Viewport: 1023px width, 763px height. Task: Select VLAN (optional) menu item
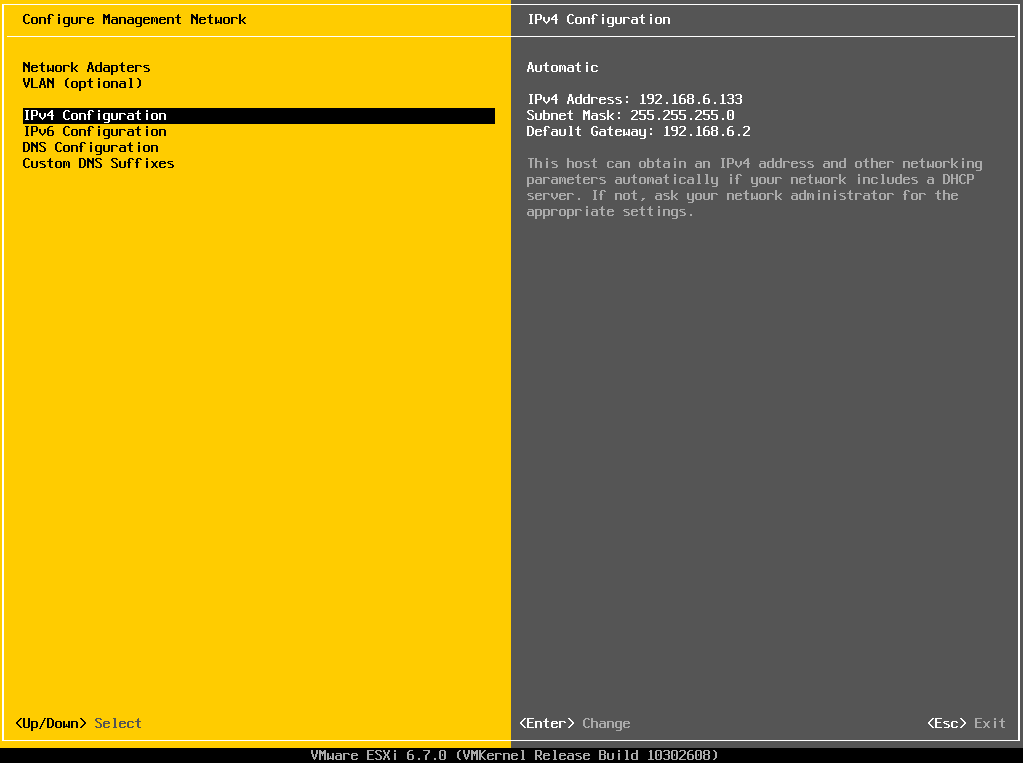pos(82,83)
